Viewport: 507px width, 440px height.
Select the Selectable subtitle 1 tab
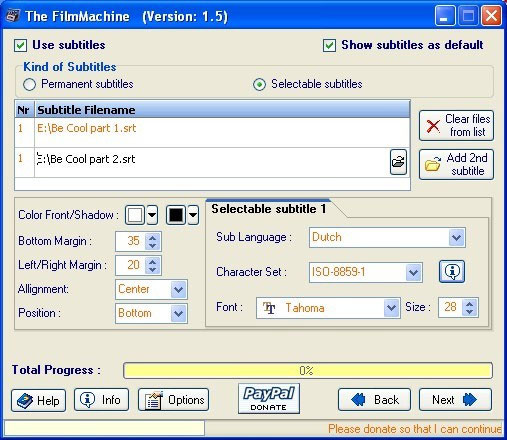click(269, 209)
